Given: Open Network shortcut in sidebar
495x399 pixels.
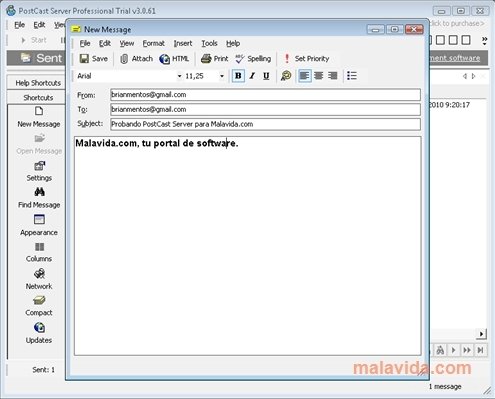Looking at the screenshot, I should point(39,279).
